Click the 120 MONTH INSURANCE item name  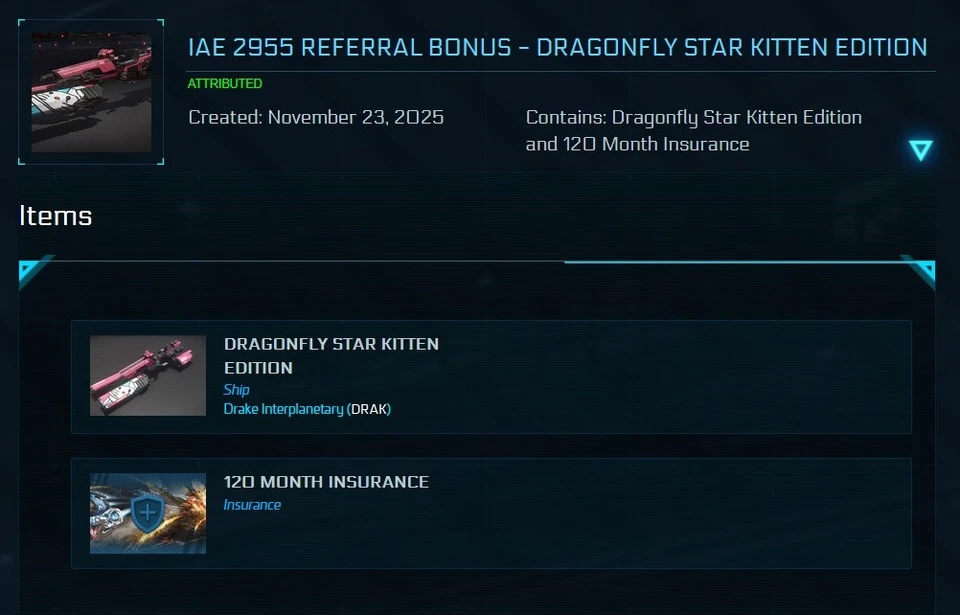tap(324, 481)
